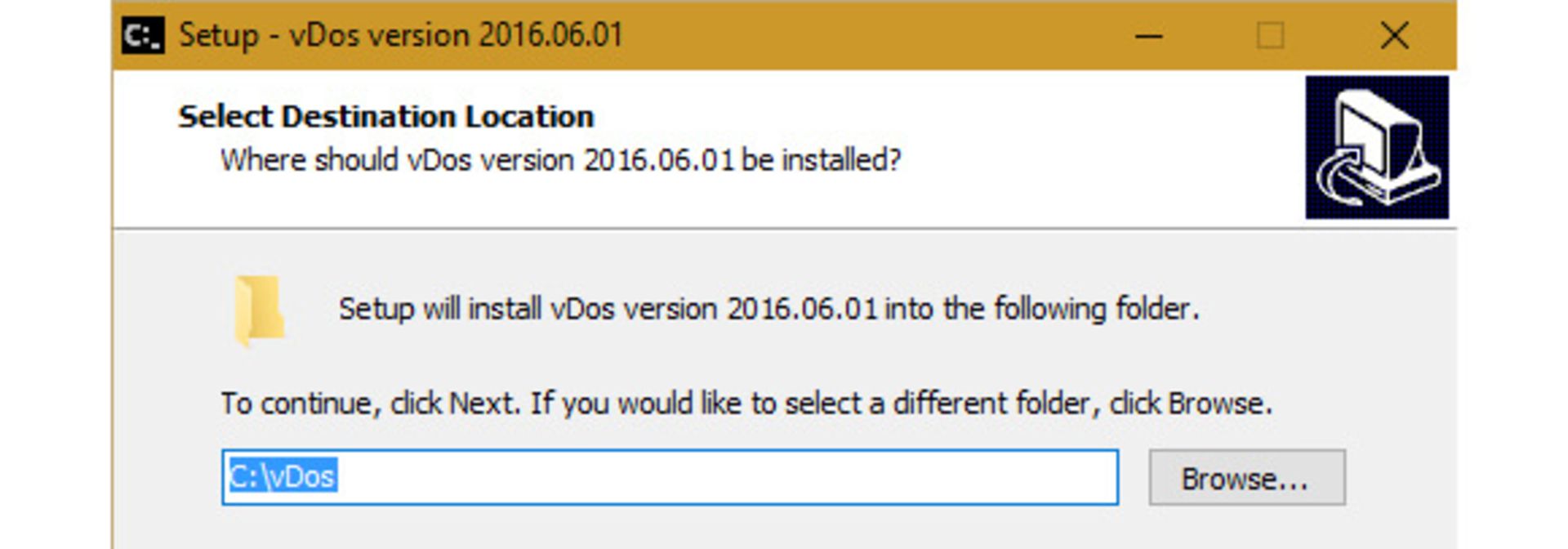Click the Setup - vDos version 2016.06.01 title text

[400, 35]
